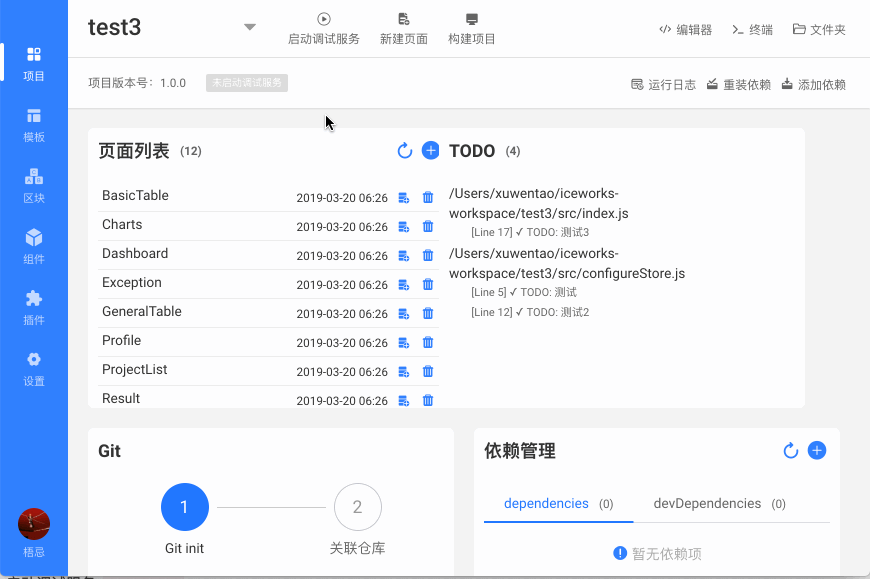
Task: Open the 设置 gear in sidebar
Action: click(34, 369)
